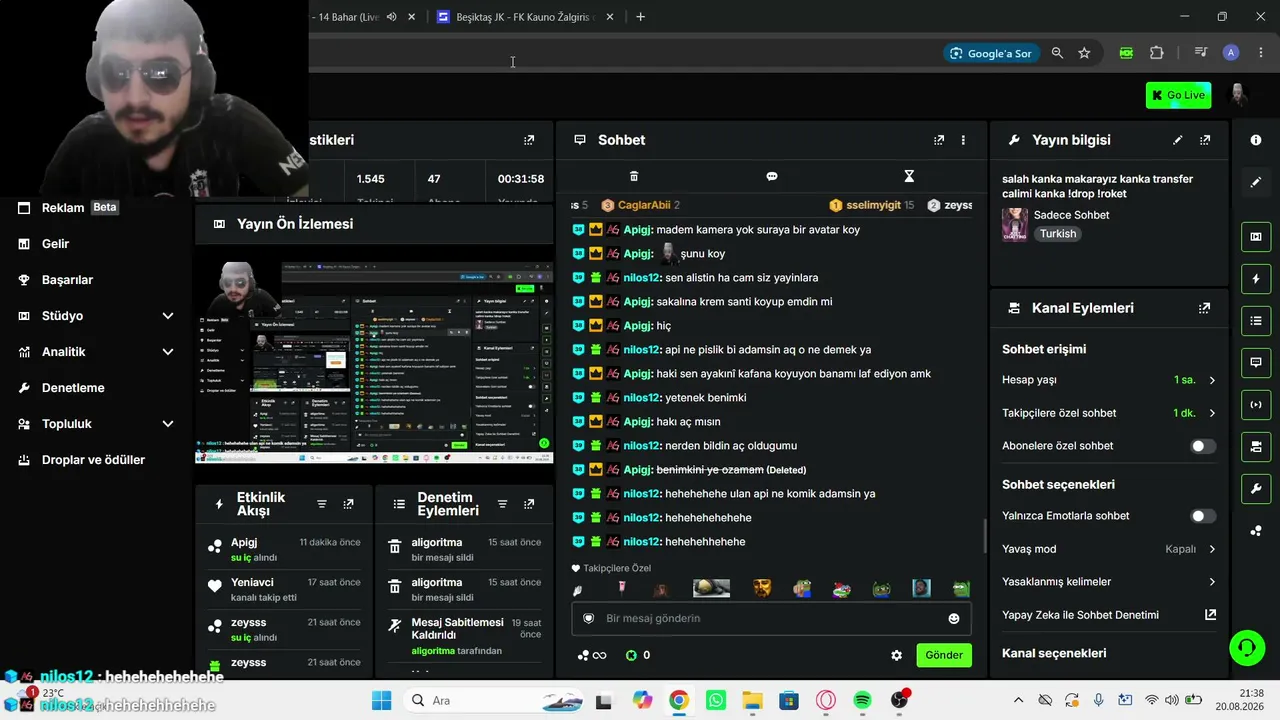Open the emoji picker in chat input
Image resolution: width=1280 pixels, height=720 pixels.
[x=954, y=619]
